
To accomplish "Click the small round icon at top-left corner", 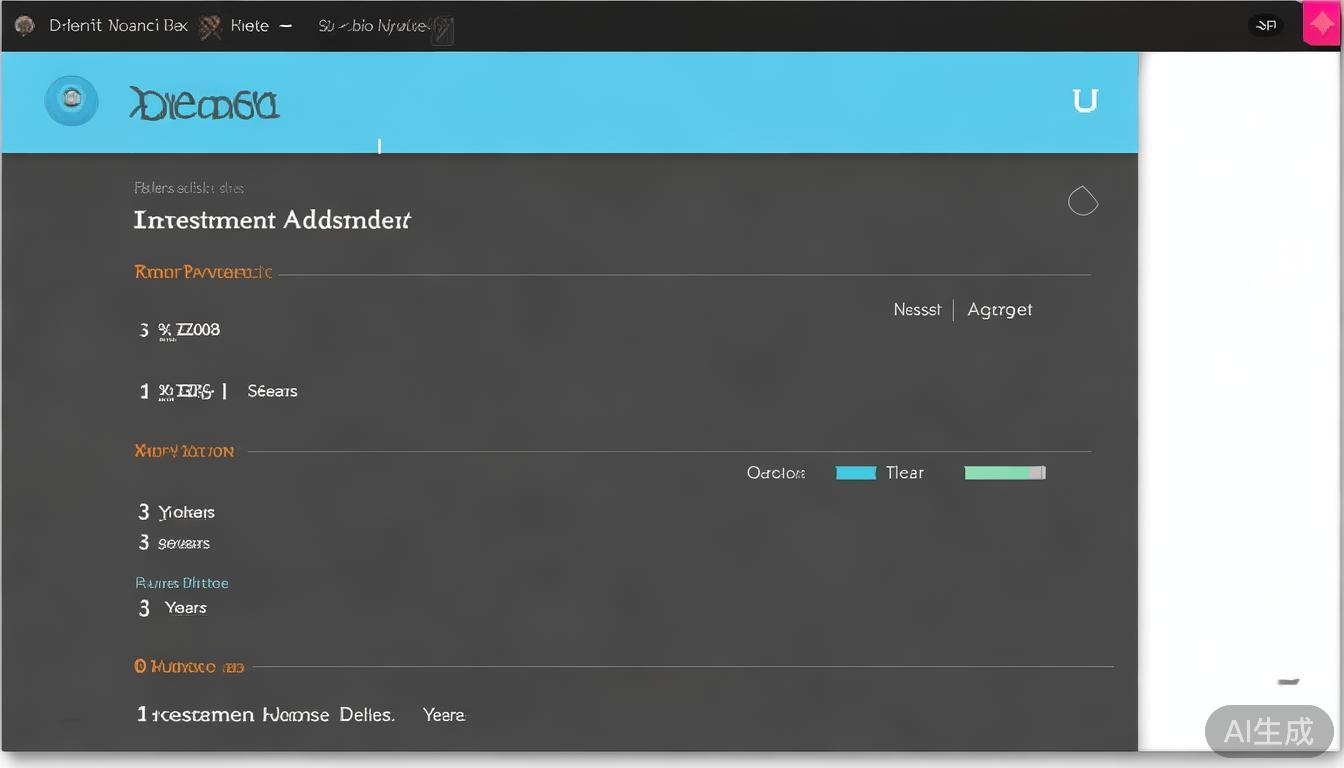I will click(25, 26).
